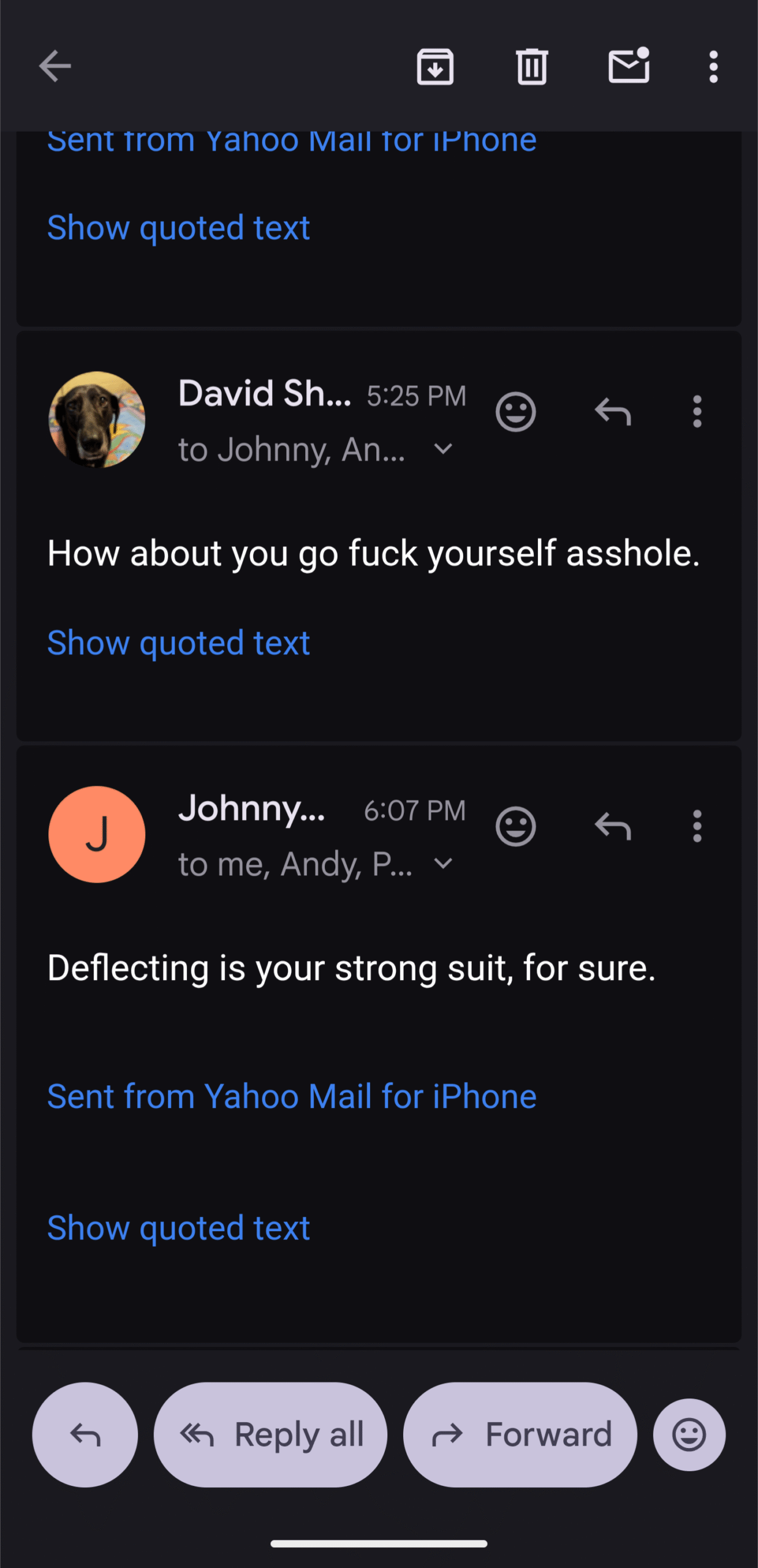Reply to Johnny's 6:07 PM message
The height and width of the screenshot is (1568, 758).
[613, 827]
